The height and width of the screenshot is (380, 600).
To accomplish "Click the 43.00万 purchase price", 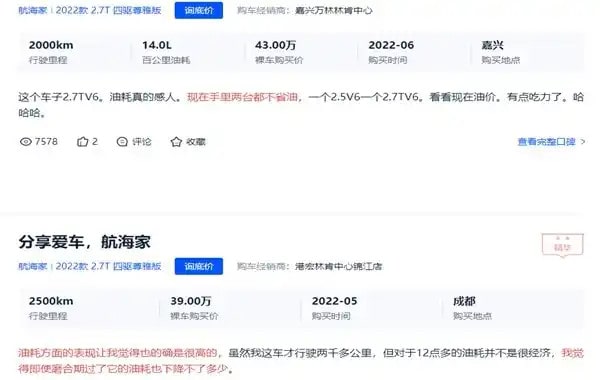I will [276, 45].
